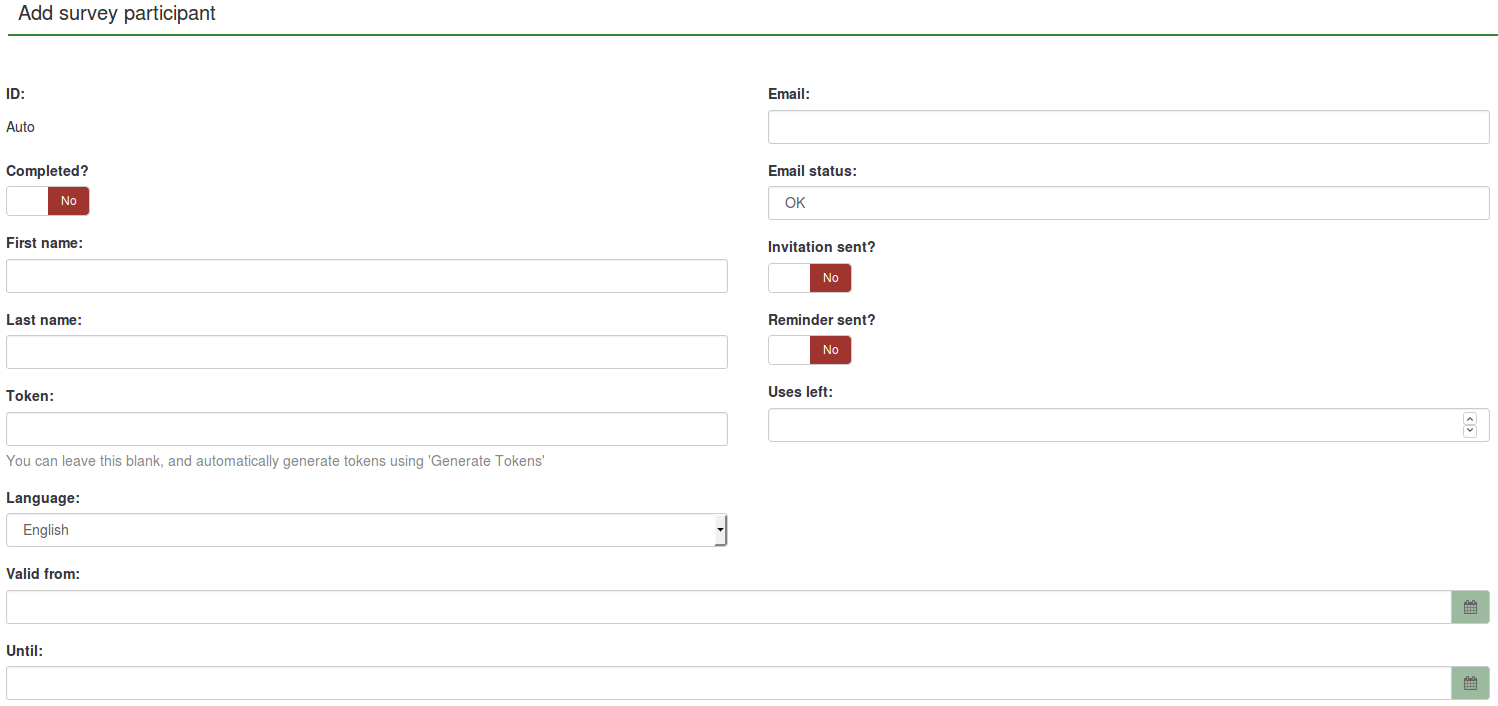Focus the Last name text field

tap(366, 352)
